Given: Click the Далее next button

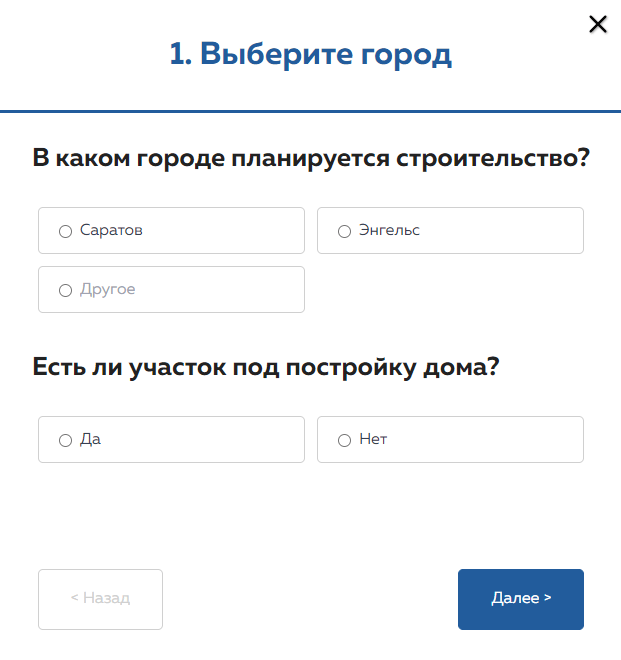Looking at the screenshot, I should point(520,599).
